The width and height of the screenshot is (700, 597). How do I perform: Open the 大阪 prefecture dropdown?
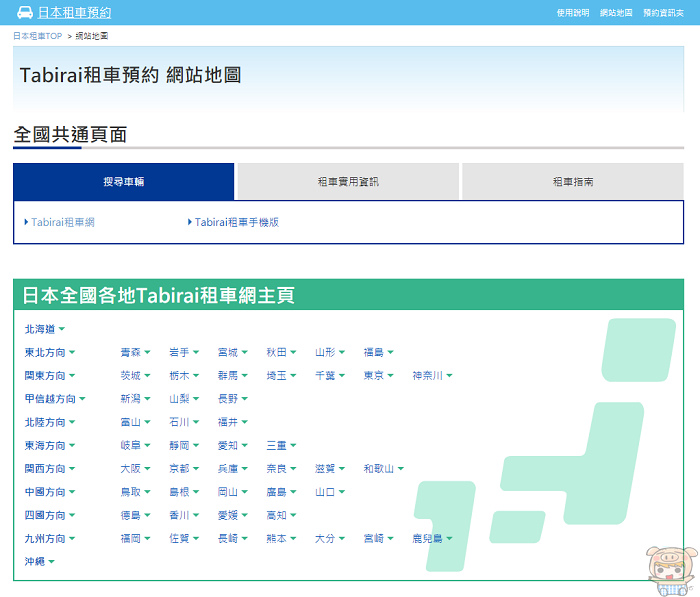tap(135, 468)
